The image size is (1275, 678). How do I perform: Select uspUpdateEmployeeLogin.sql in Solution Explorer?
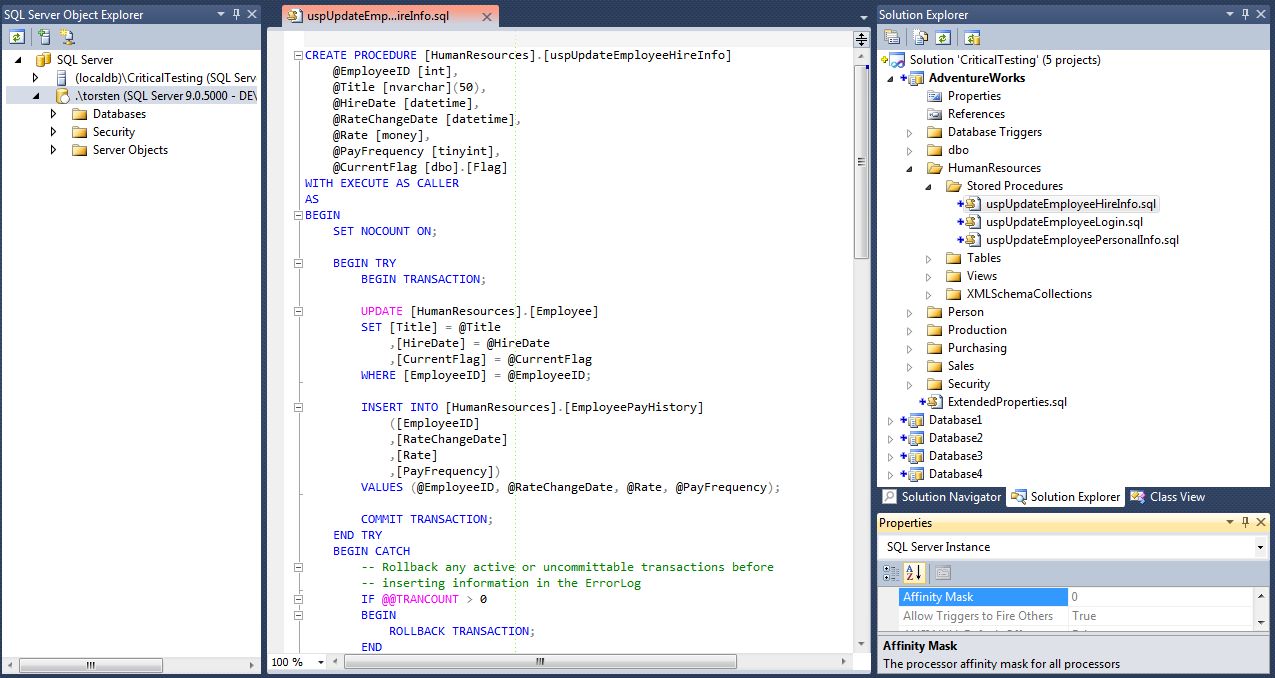coord(1064,222)
